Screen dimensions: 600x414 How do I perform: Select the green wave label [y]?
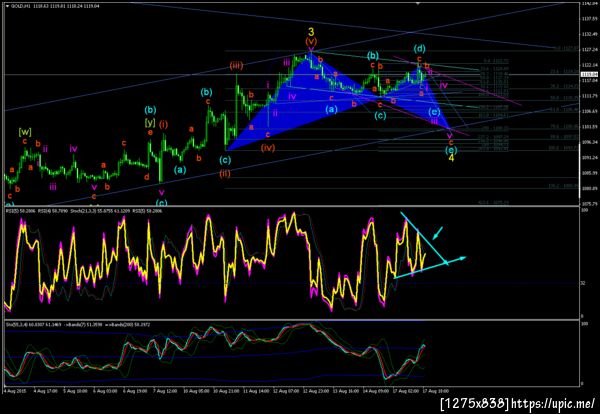pyautogui.click(x=150, y=122)
